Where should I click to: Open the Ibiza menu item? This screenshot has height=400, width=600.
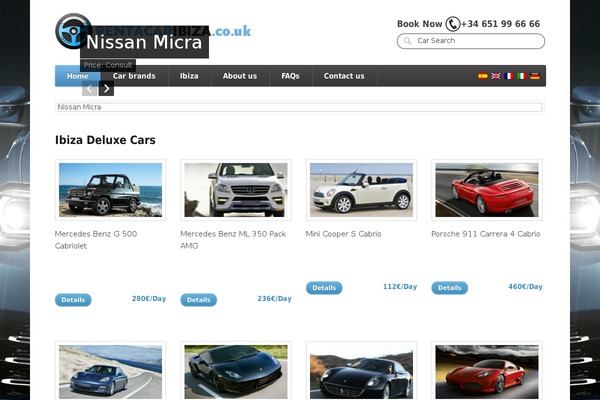coord(189,76)
